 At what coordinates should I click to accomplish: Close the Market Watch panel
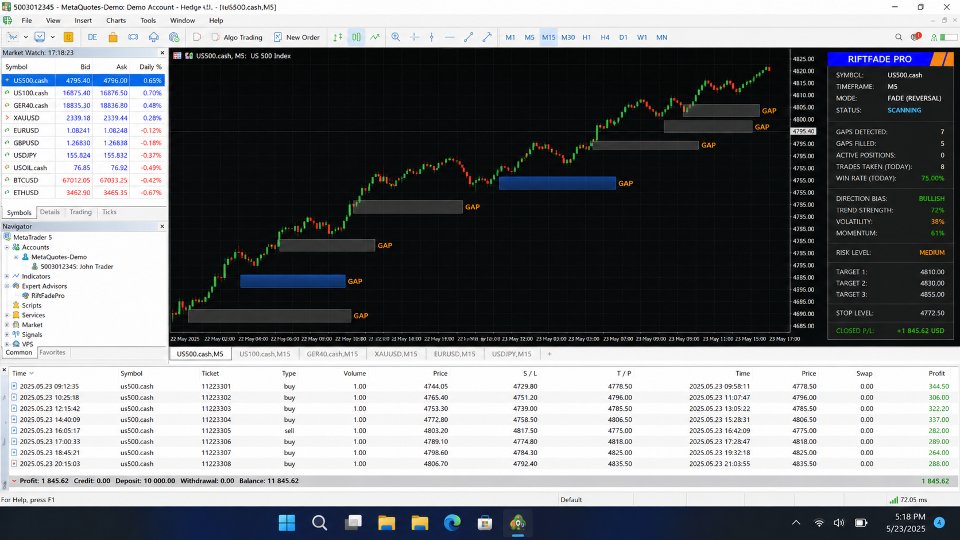(162, 53)
